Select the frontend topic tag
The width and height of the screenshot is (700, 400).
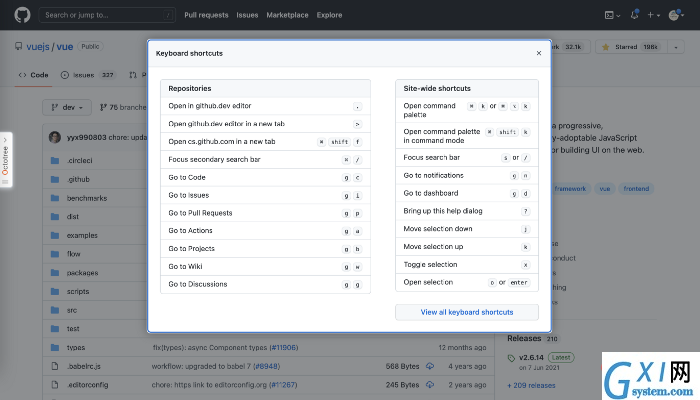[x=636, y=189]
